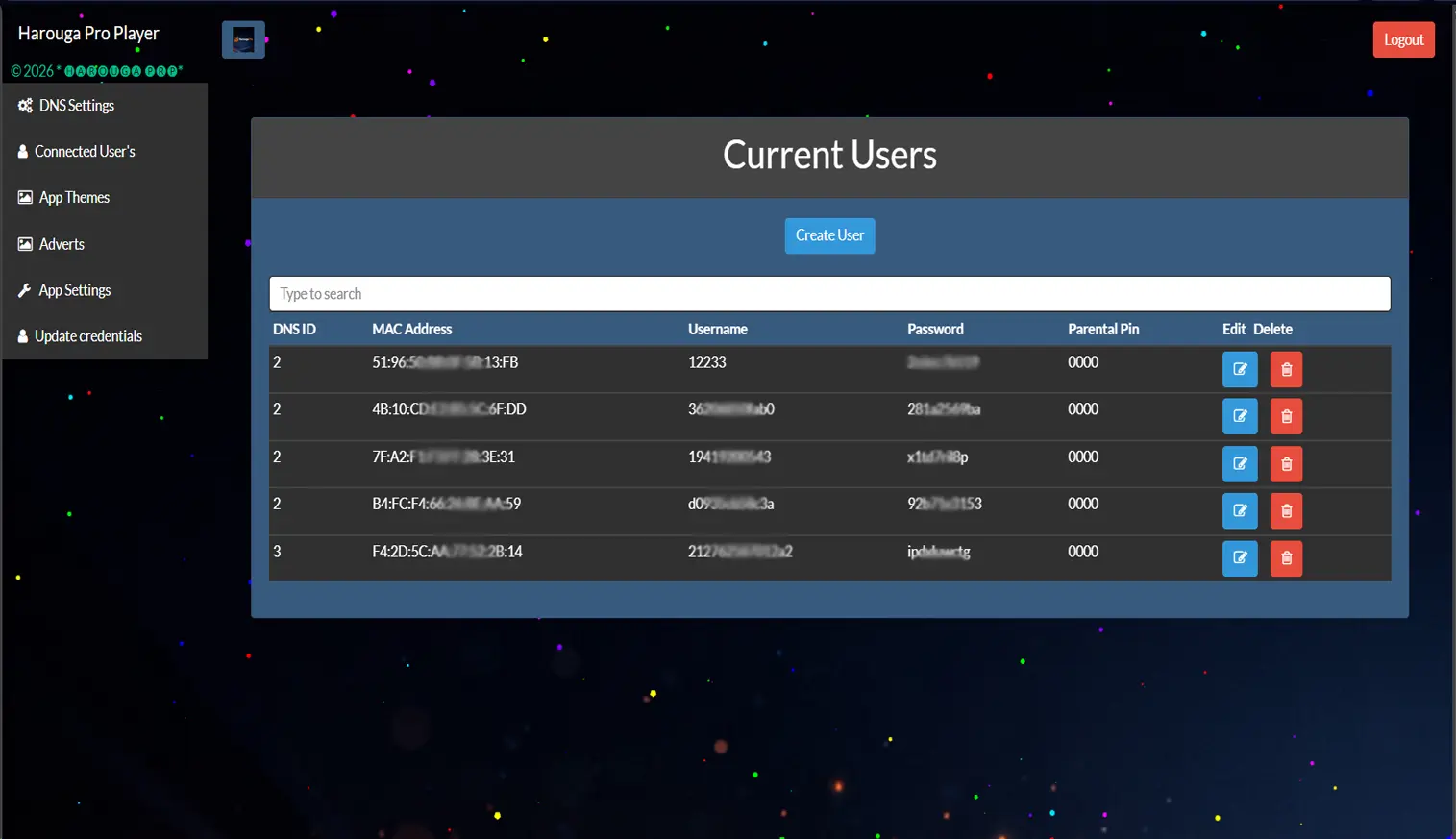Click the Password column header

point(935,329)
